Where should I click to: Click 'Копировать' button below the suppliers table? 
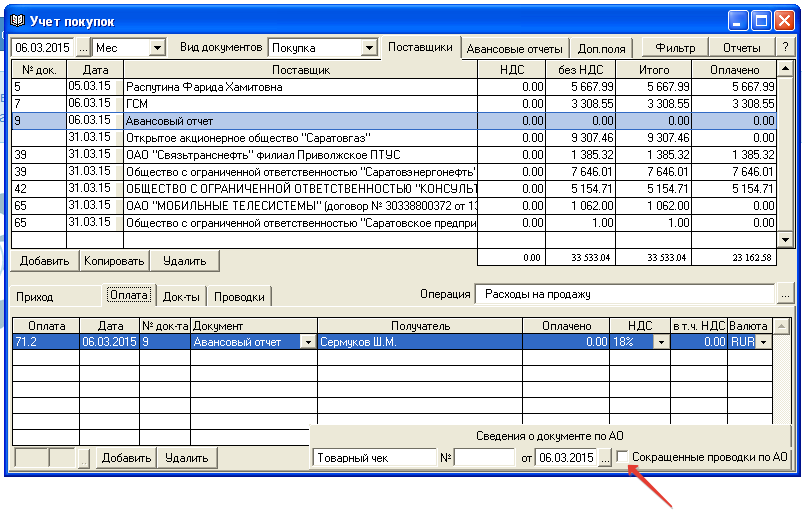[x=114, y=261]
